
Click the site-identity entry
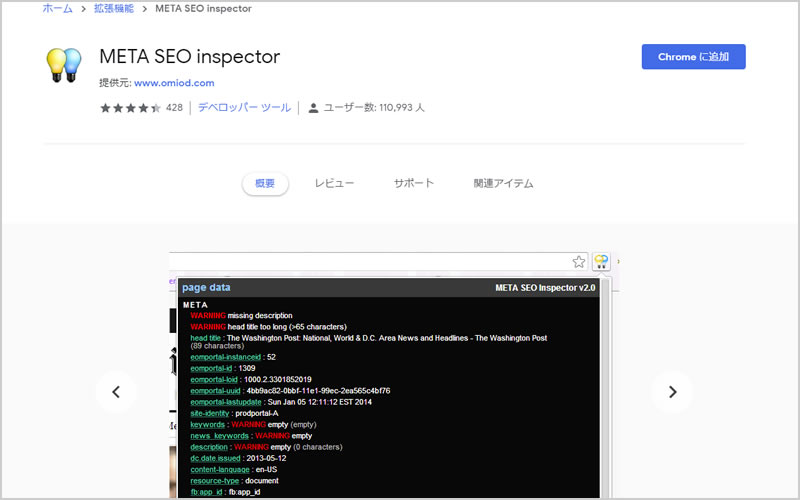[234, 413]
